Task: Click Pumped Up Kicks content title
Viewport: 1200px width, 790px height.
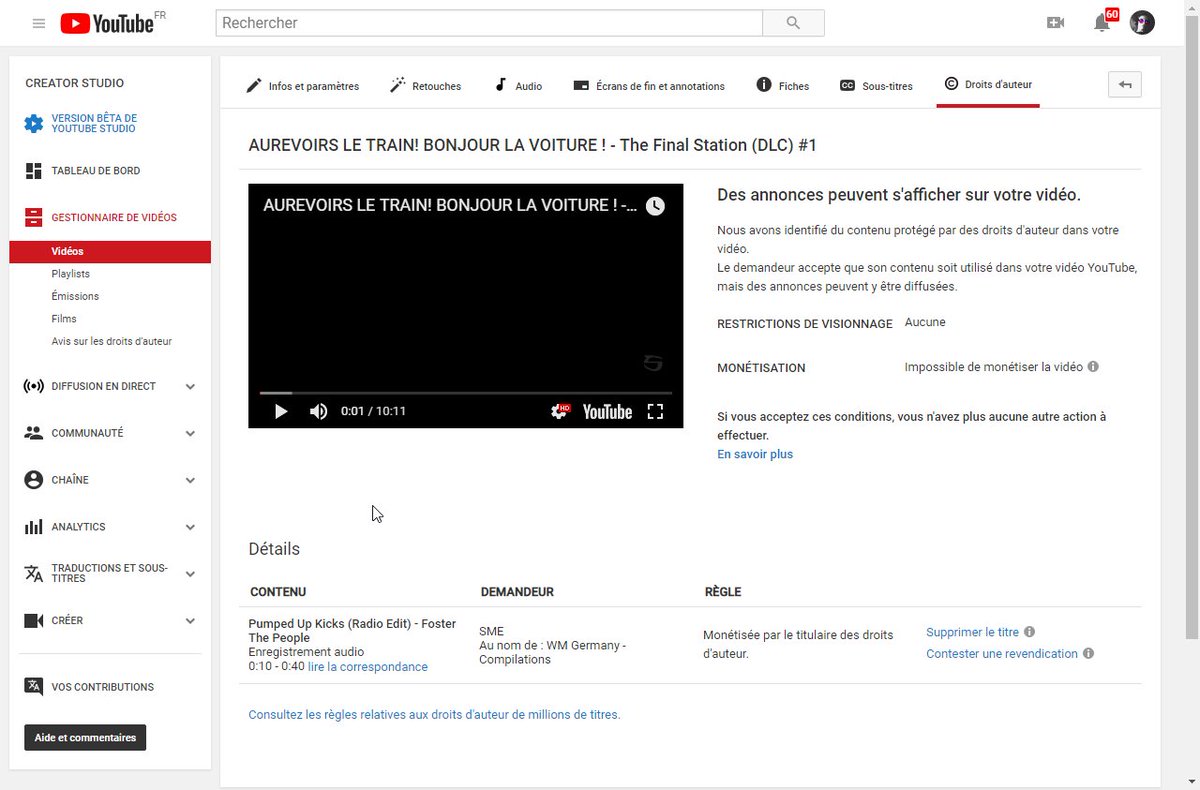Action: pos(352,631)
